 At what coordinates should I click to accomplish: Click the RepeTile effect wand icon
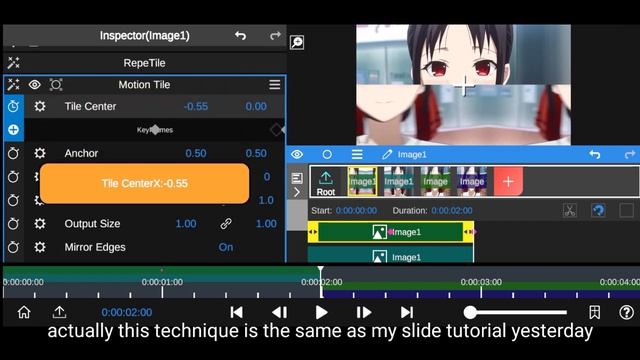13,63
